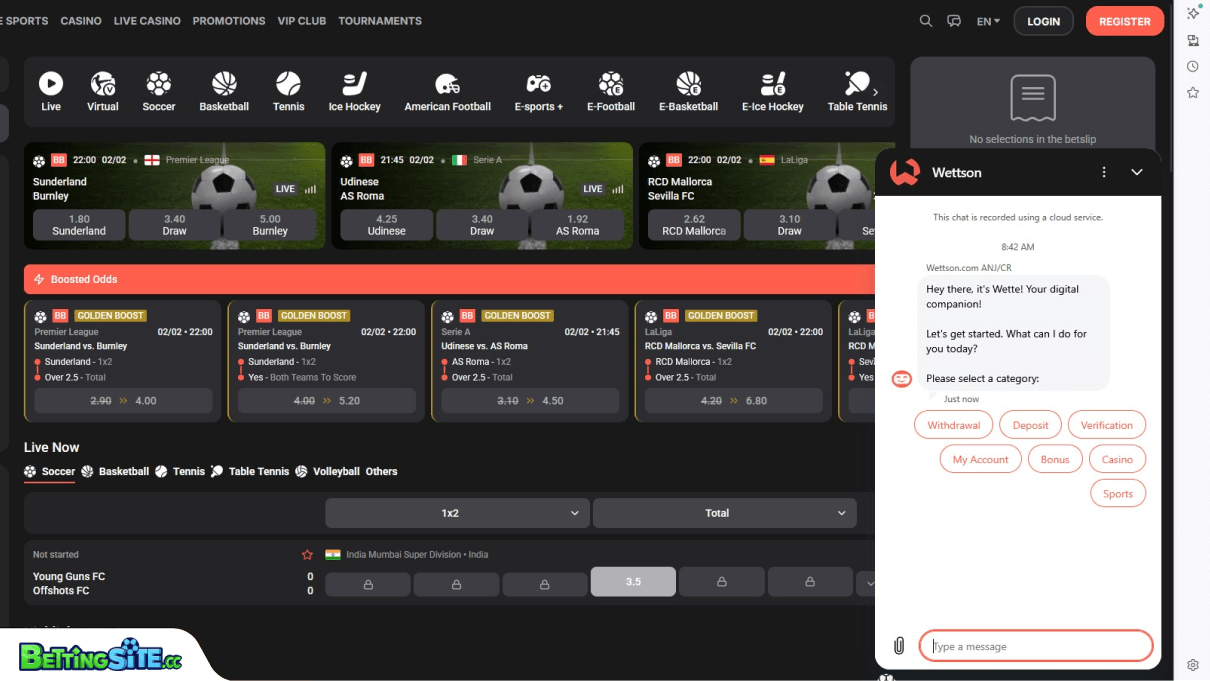Switch to the Basketball live tab
This screenshot has height=681, width=1210.
tap(115, 471)
